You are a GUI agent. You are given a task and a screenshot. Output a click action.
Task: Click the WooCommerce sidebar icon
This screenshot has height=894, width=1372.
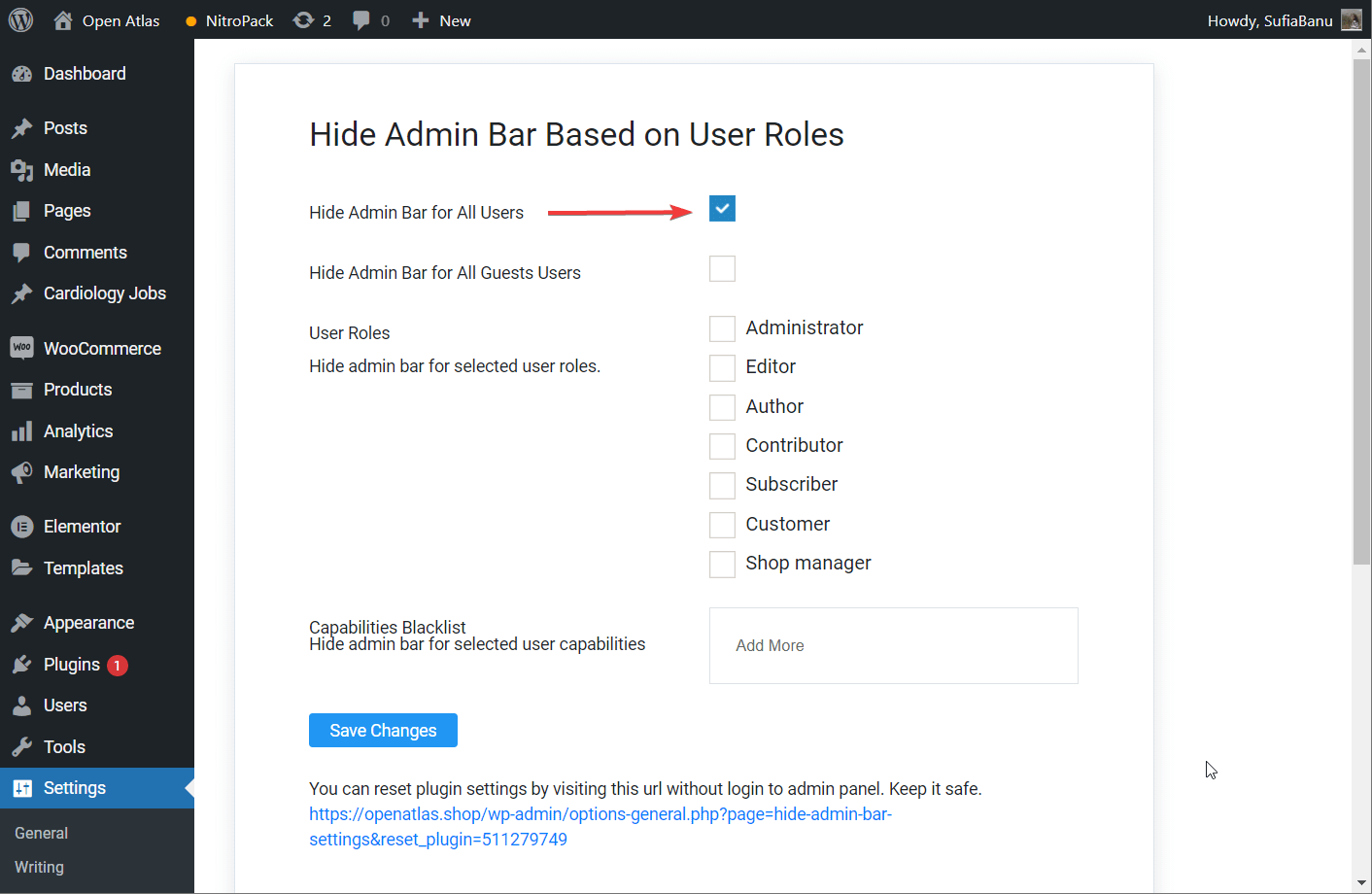pyautogui.click(x=21, y=348)
